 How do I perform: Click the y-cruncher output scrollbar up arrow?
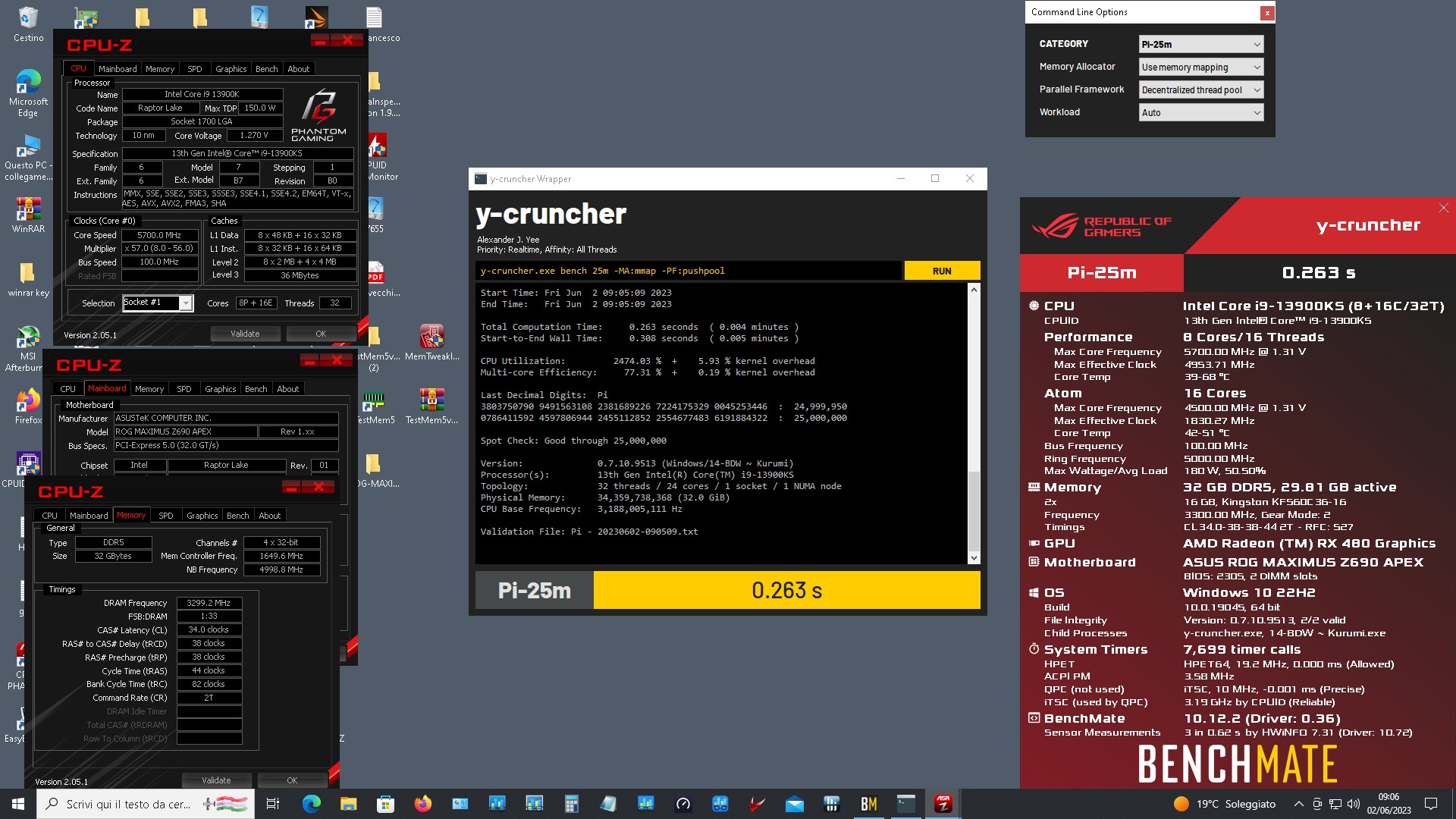[974, 290]
